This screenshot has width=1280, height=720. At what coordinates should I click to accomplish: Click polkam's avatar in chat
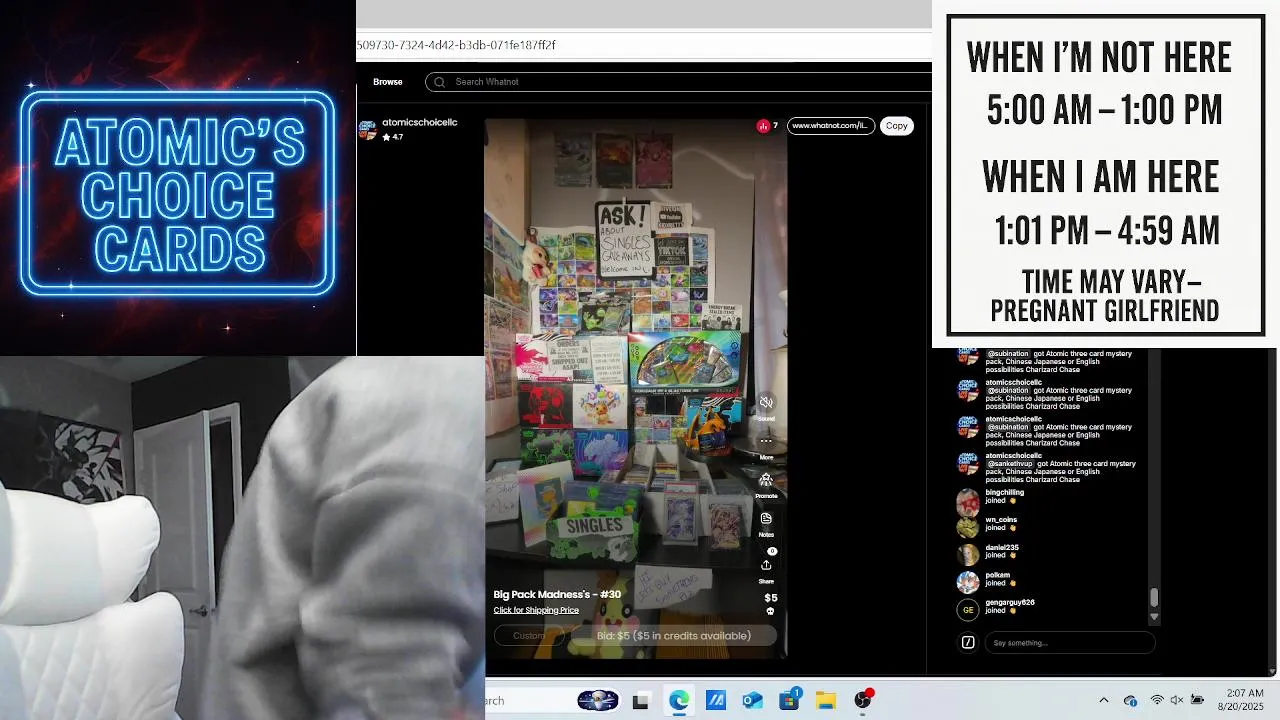tap(968, 582)
